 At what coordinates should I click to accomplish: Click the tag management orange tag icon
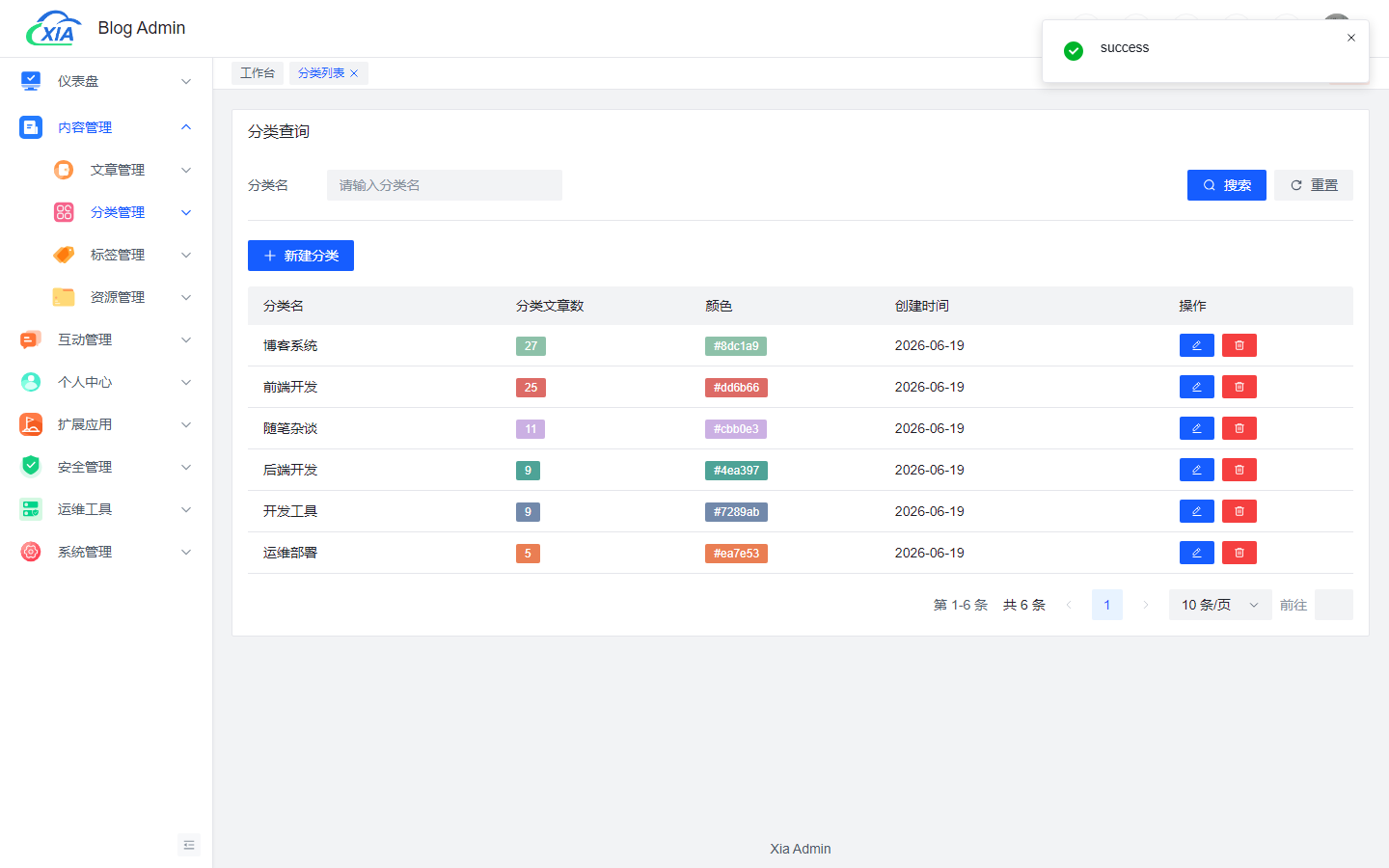[x=64, y=255]
